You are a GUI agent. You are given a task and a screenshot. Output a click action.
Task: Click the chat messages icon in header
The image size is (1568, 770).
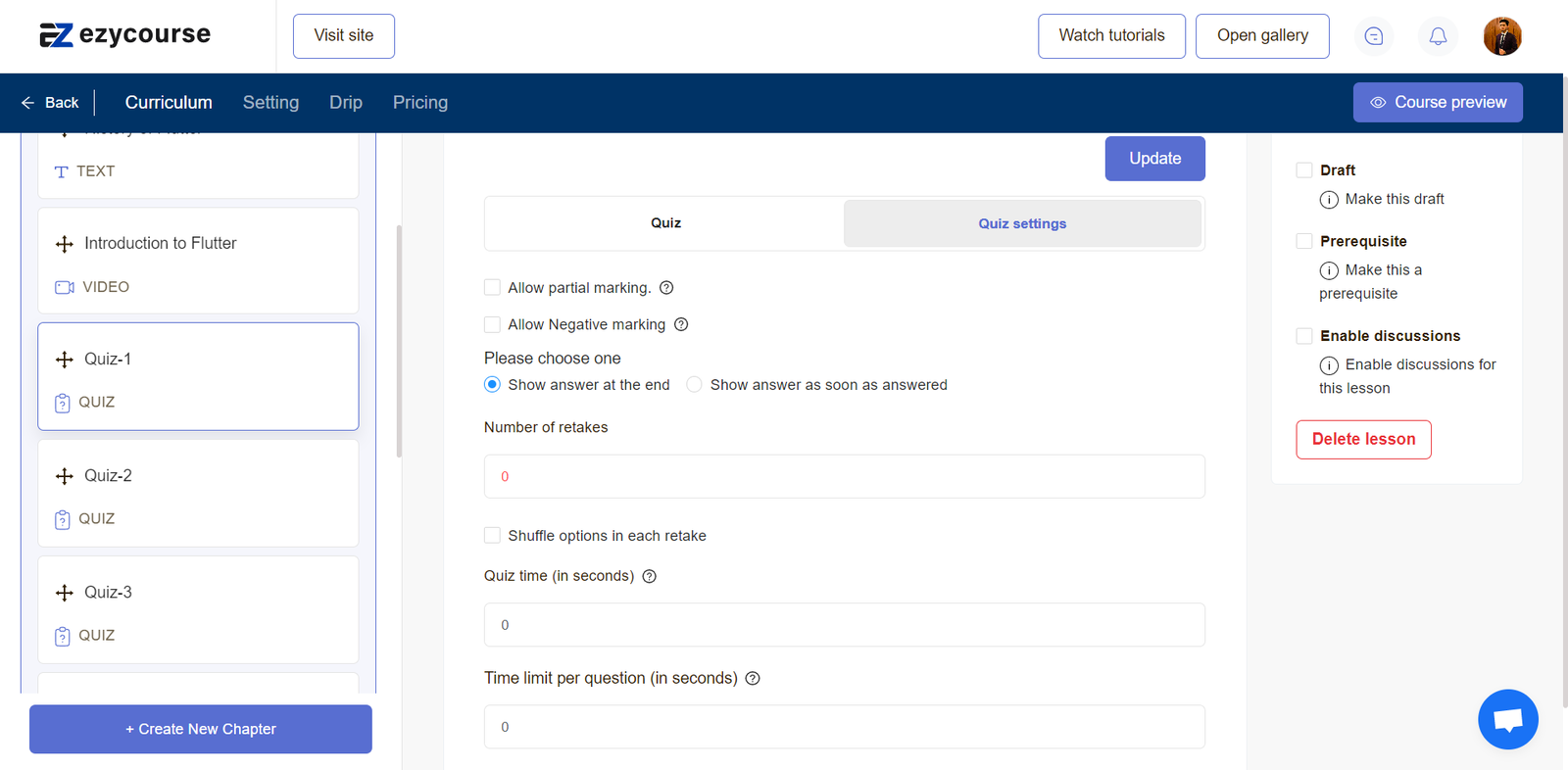tap(1373, 36)
